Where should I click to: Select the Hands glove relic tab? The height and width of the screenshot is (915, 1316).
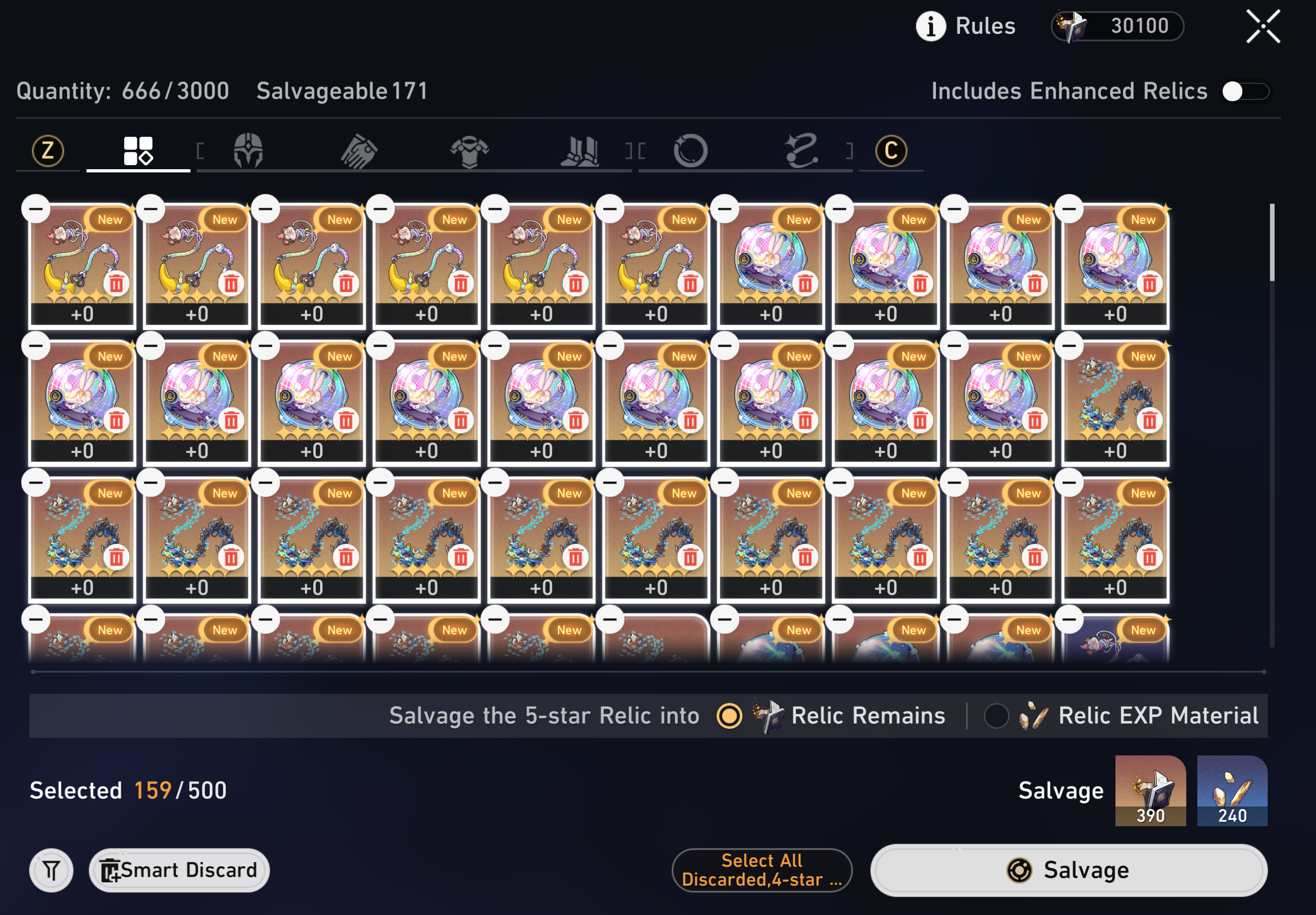click(x=359, y=151)
